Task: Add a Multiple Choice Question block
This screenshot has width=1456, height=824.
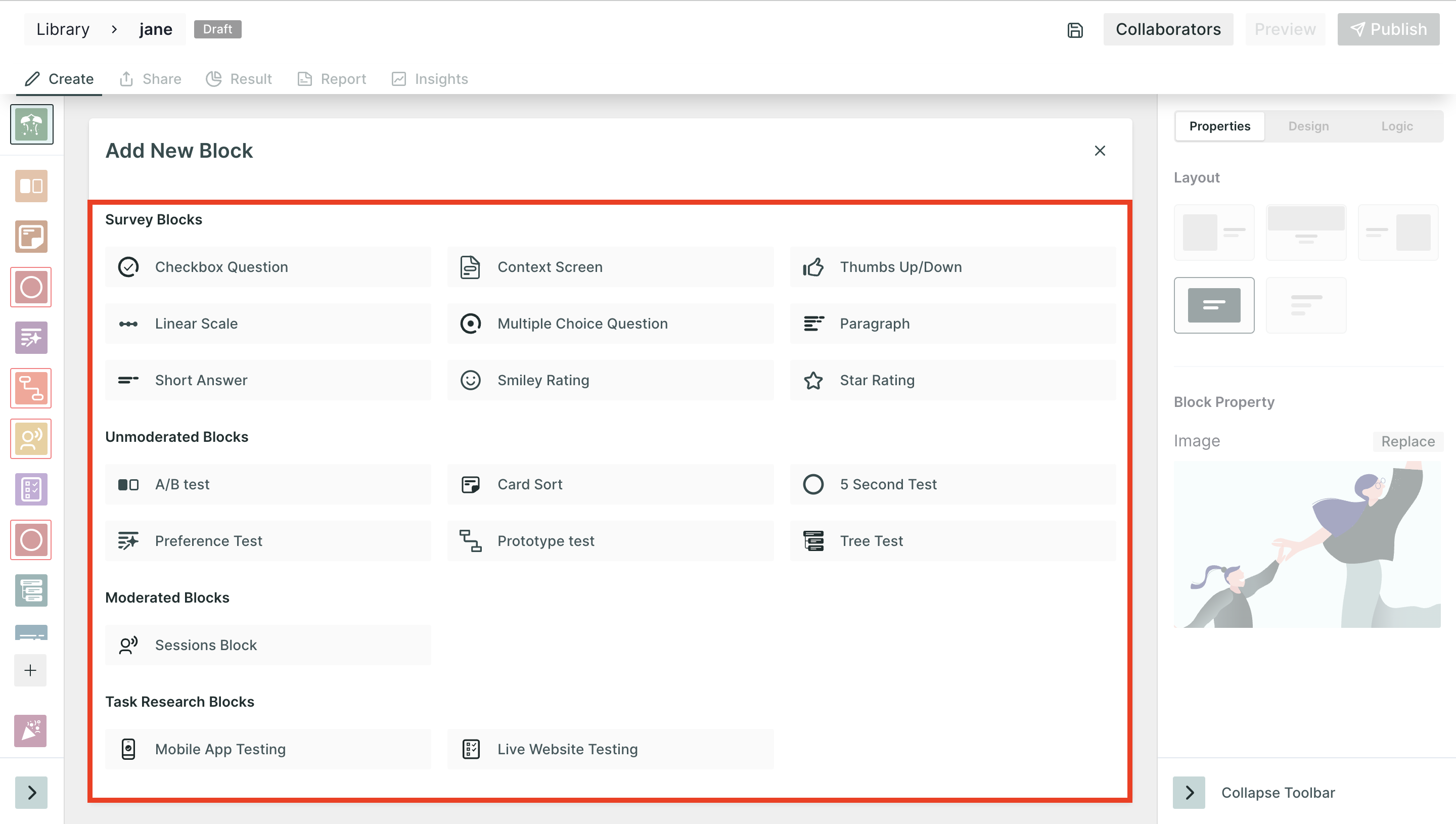Action: pyautogui.click(x=610, y=324)
